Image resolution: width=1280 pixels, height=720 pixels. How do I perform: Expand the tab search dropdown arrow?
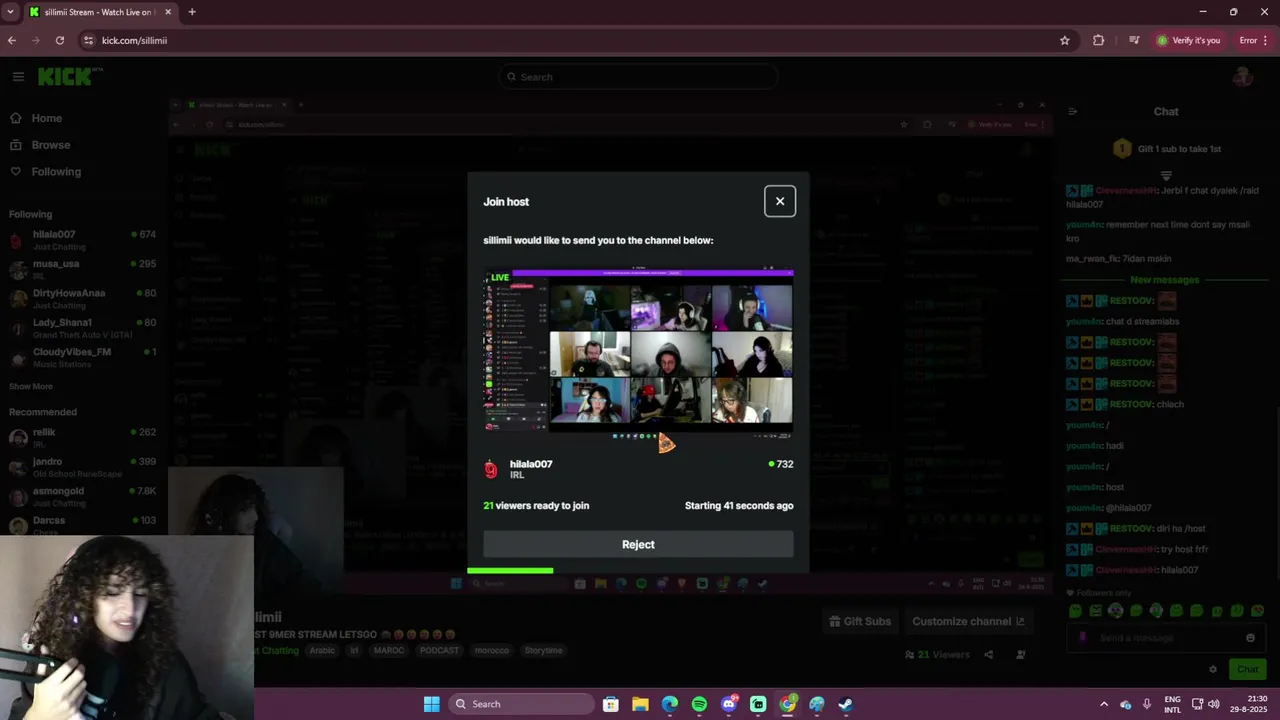click(10, 12)
